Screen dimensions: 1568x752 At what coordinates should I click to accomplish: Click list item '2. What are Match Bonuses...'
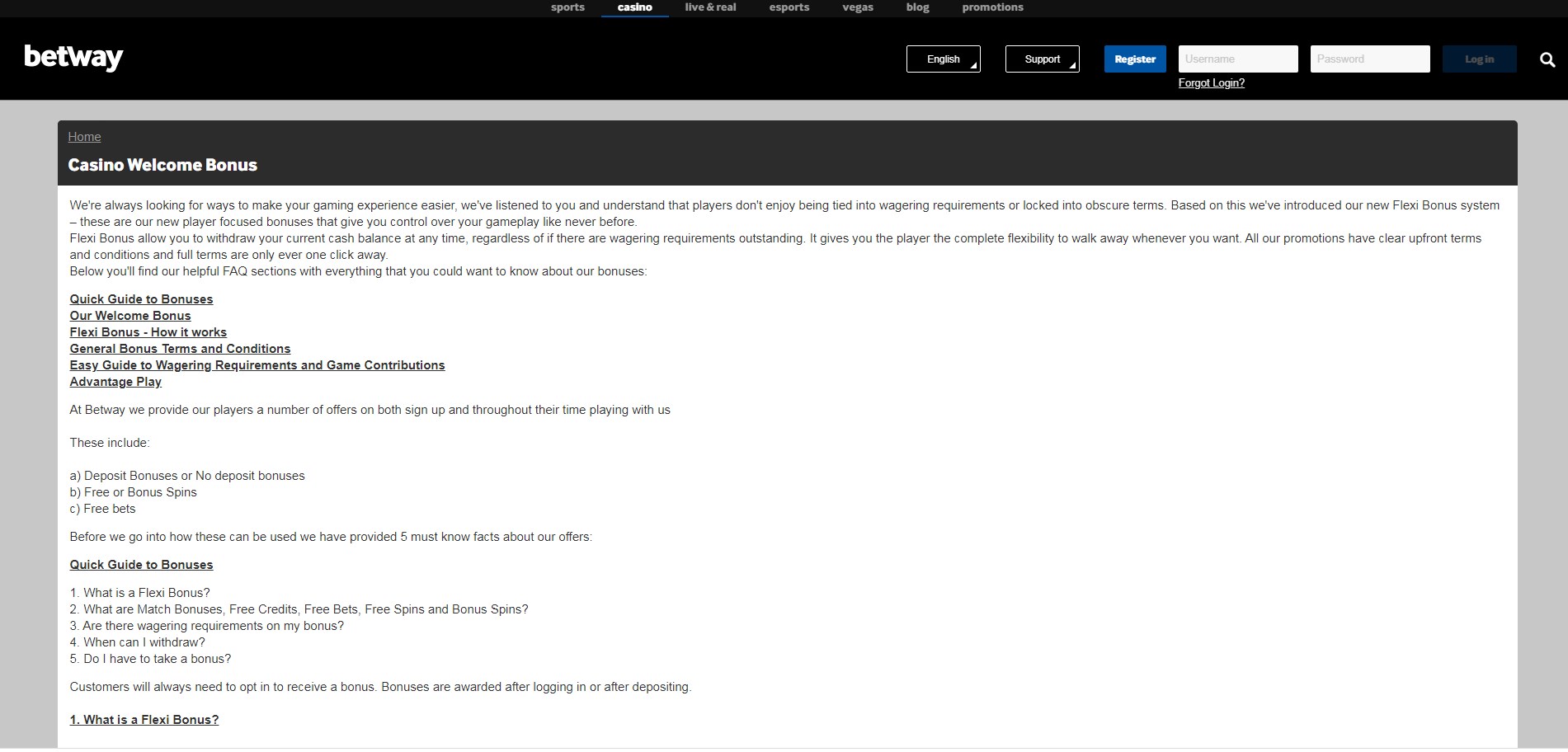tap(299, 609)
